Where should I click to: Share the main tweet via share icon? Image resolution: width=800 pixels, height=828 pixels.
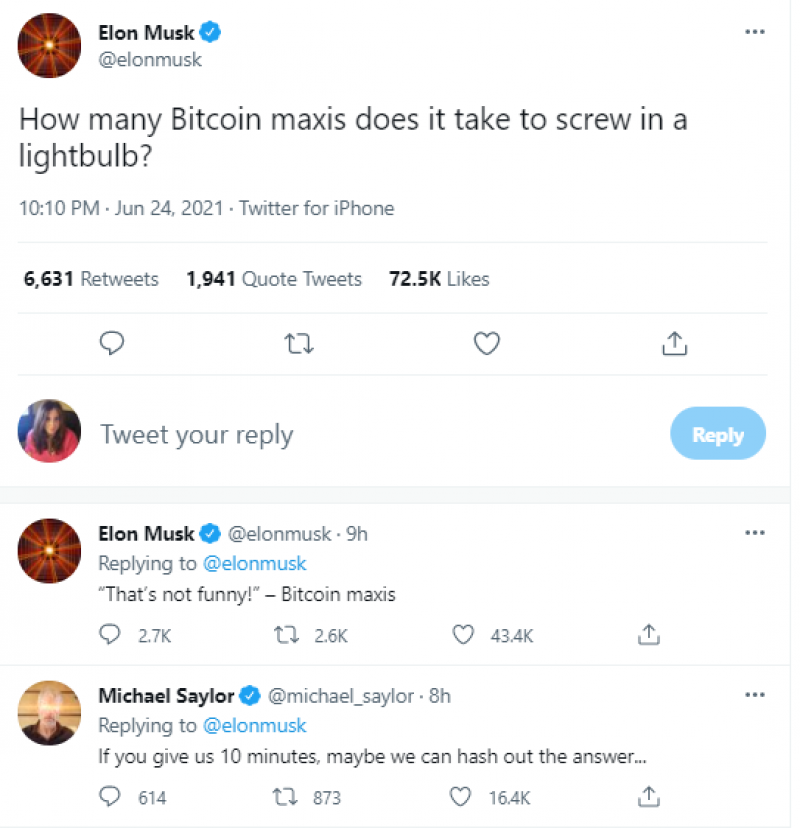click(x=675, y=344)
